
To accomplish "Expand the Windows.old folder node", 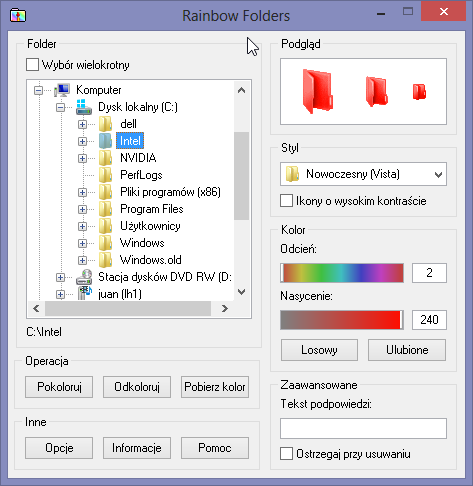I will [x=82, y=260].
